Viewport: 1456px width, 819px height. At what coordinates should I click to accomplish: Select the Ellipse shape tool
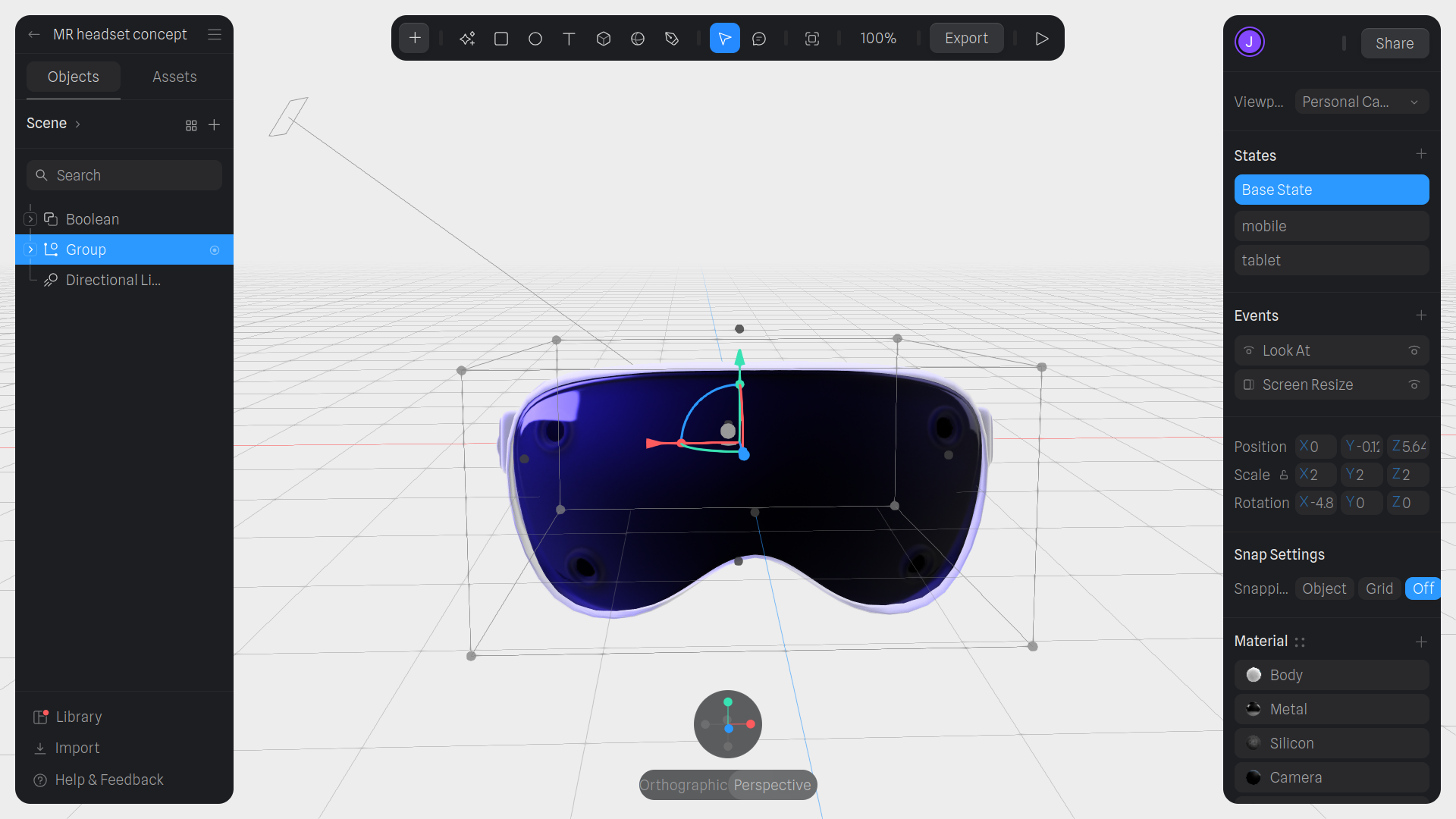(535, 39)
